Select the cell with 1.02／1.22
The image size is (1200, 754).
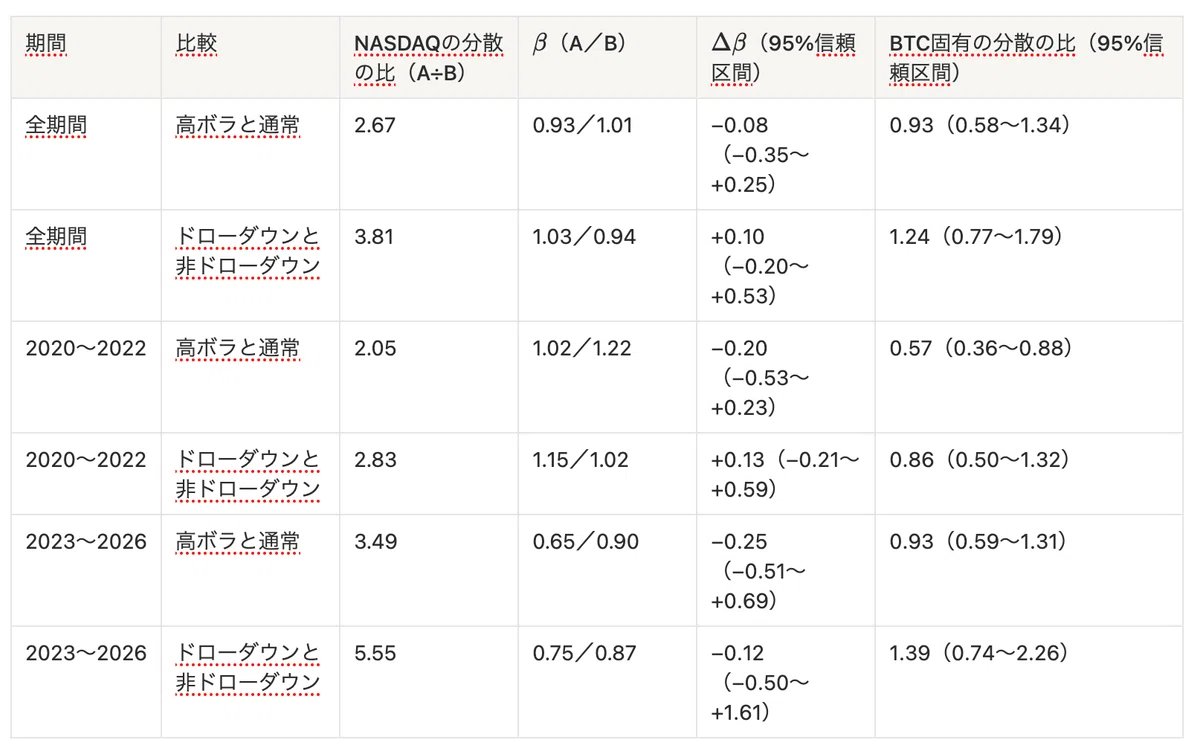tap(607, 377)
